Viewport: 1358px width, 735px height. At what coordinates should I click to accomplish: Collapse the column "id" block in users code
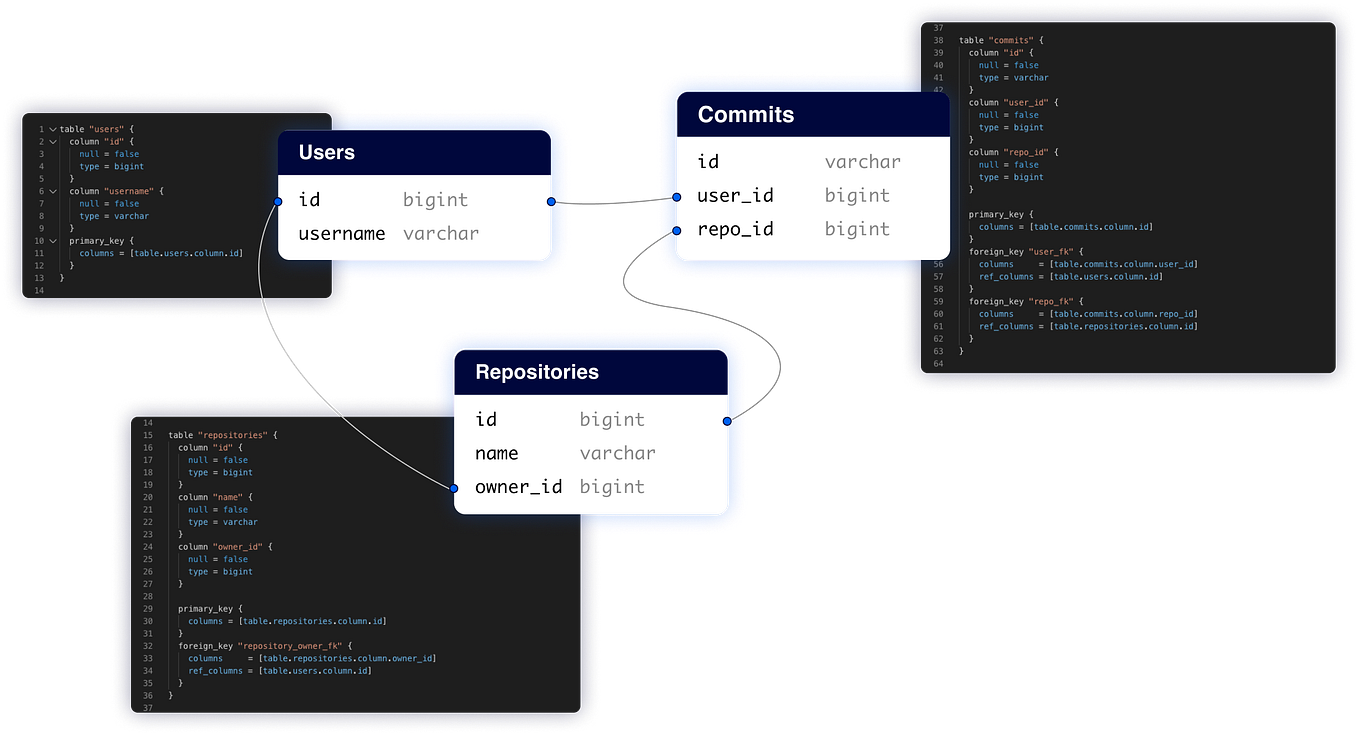coord(52,141)
